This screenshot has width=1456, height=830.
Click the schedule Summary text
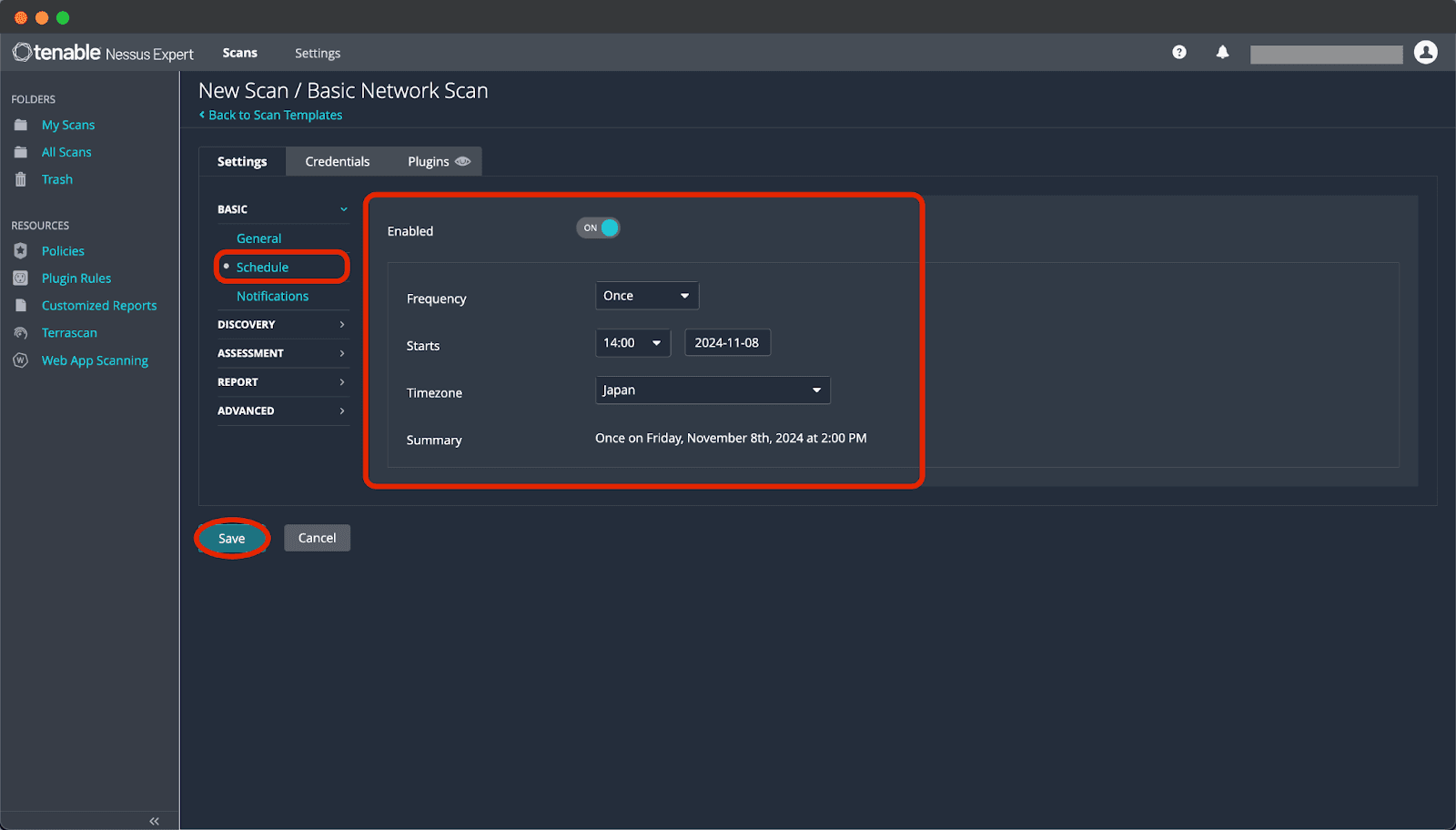pos(731,439)
